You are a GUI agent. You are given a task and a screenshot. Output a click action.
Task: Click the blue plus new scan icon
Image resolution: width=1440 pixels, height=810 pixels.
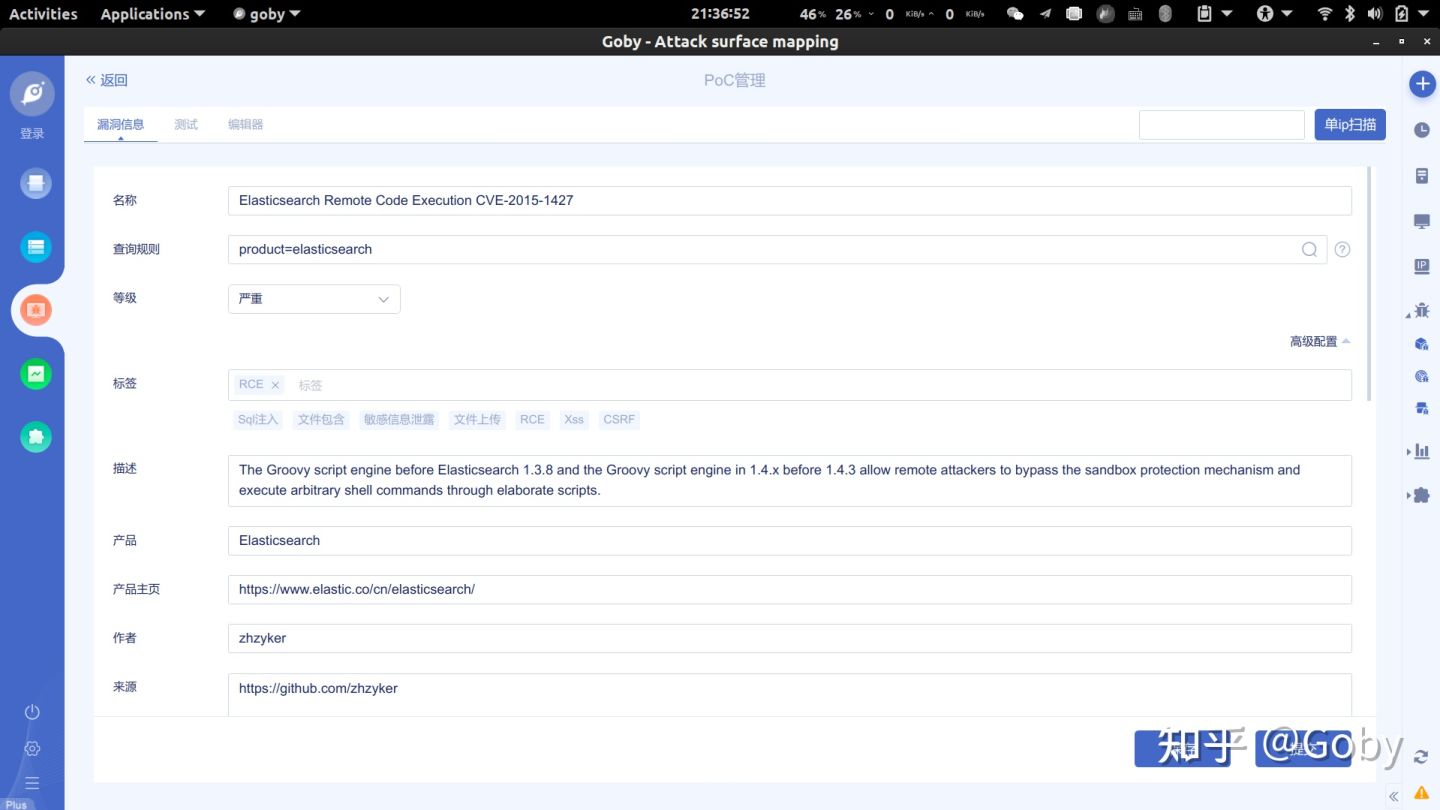pos(1422,84)
